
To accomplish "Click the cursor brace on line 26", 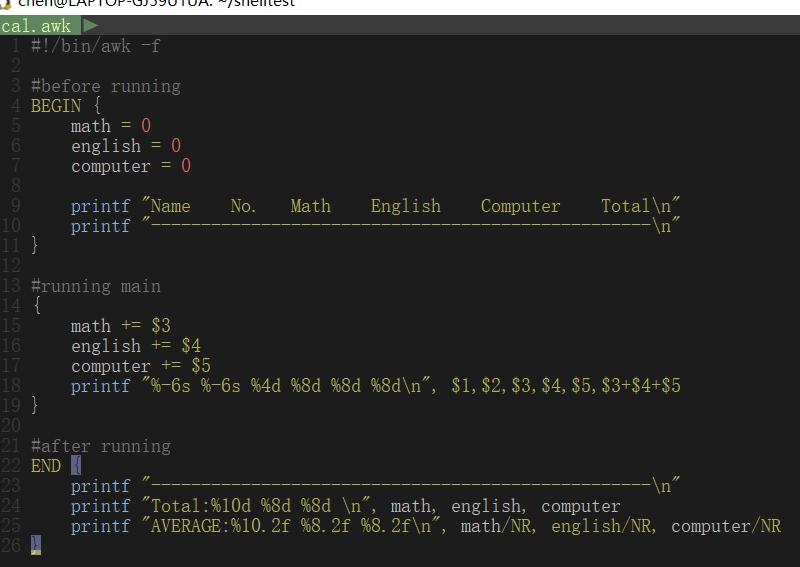I will click(35, 545).
